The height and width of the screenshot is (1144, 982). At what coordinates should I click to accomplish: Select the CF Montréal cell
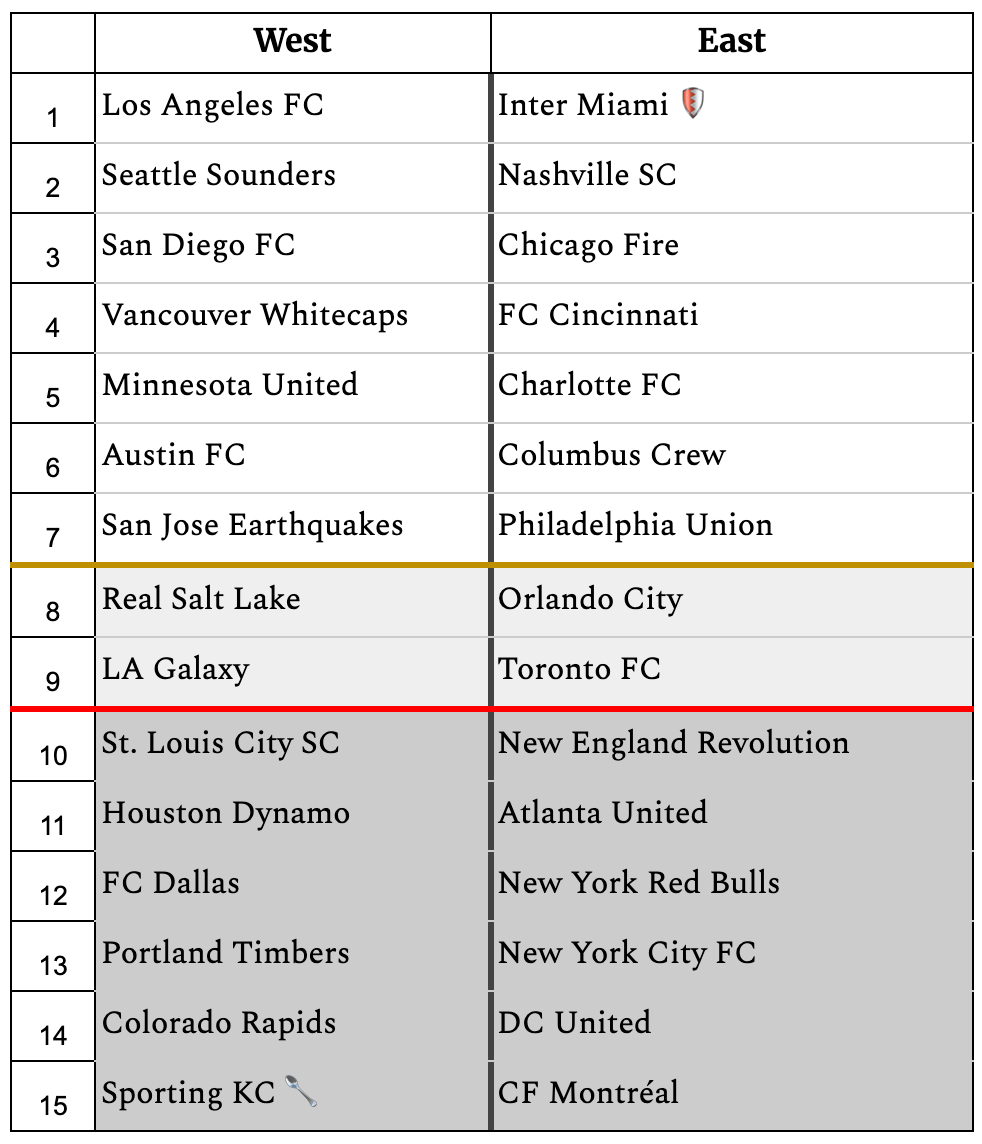[x=588, y=1093]
